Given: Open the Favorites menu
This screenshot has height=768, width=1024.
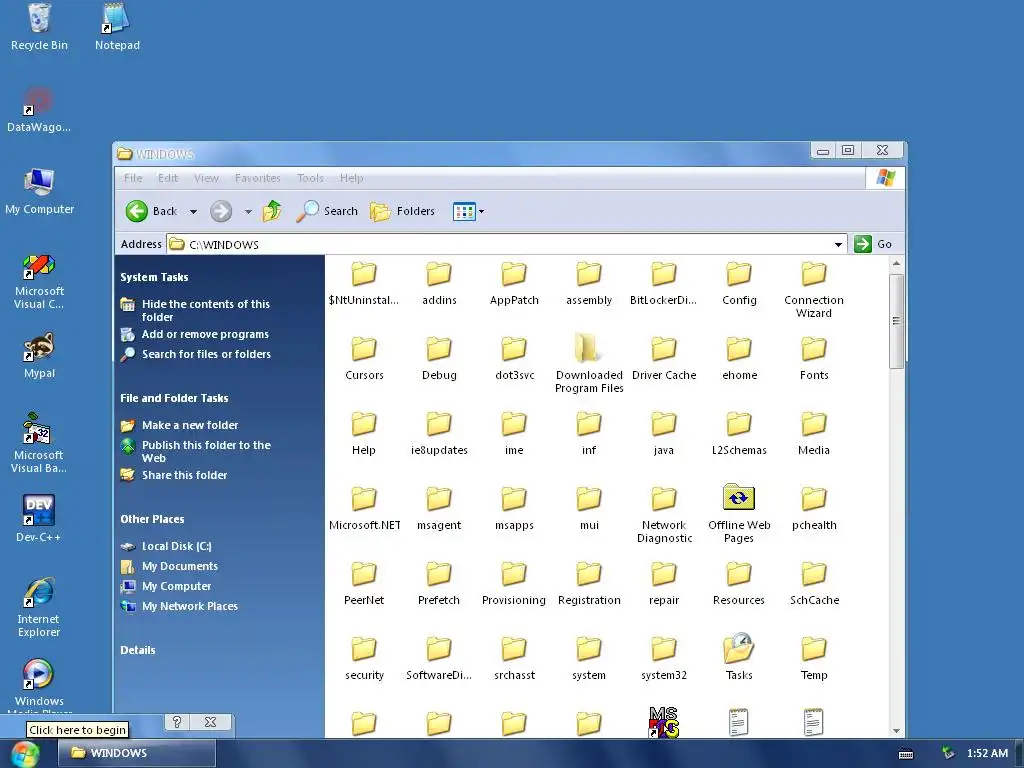Looking at the screenshot, I should point(257,178).
